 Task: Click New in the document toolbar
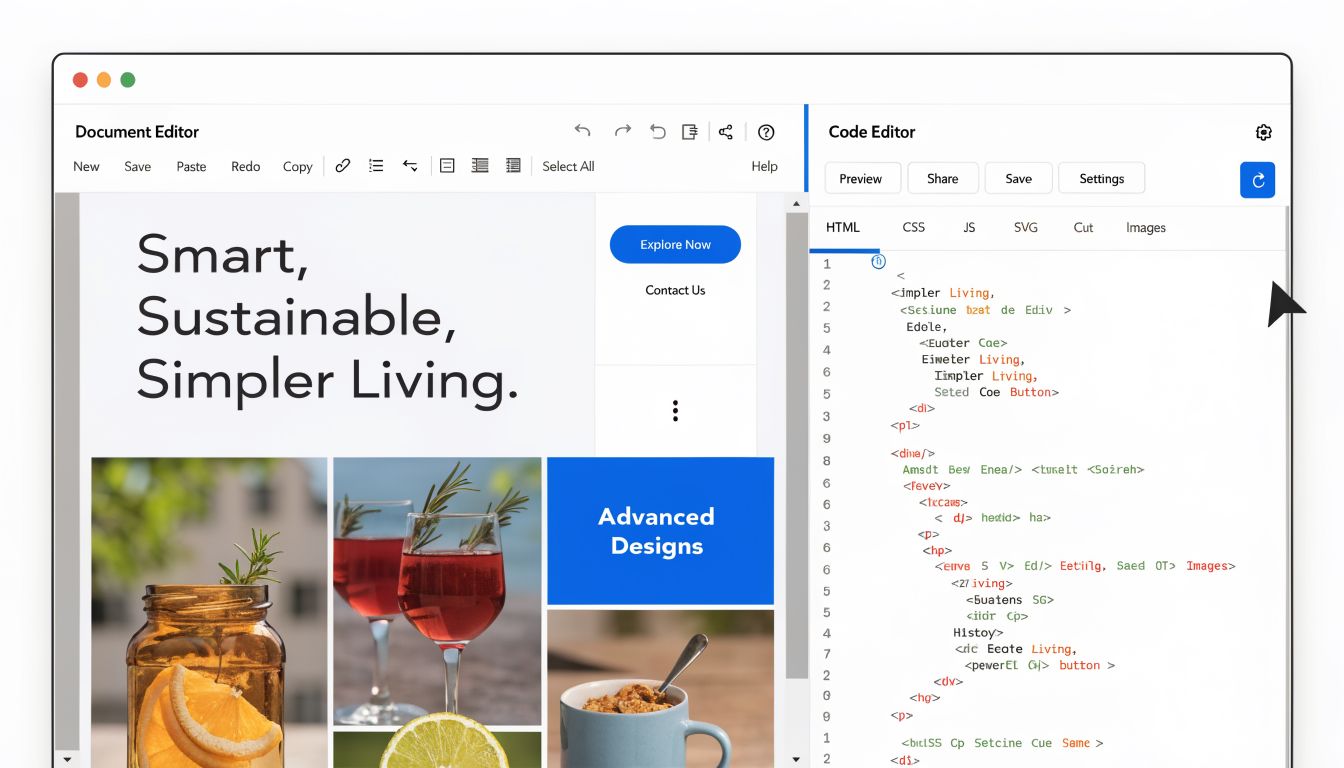pos(86,167)
